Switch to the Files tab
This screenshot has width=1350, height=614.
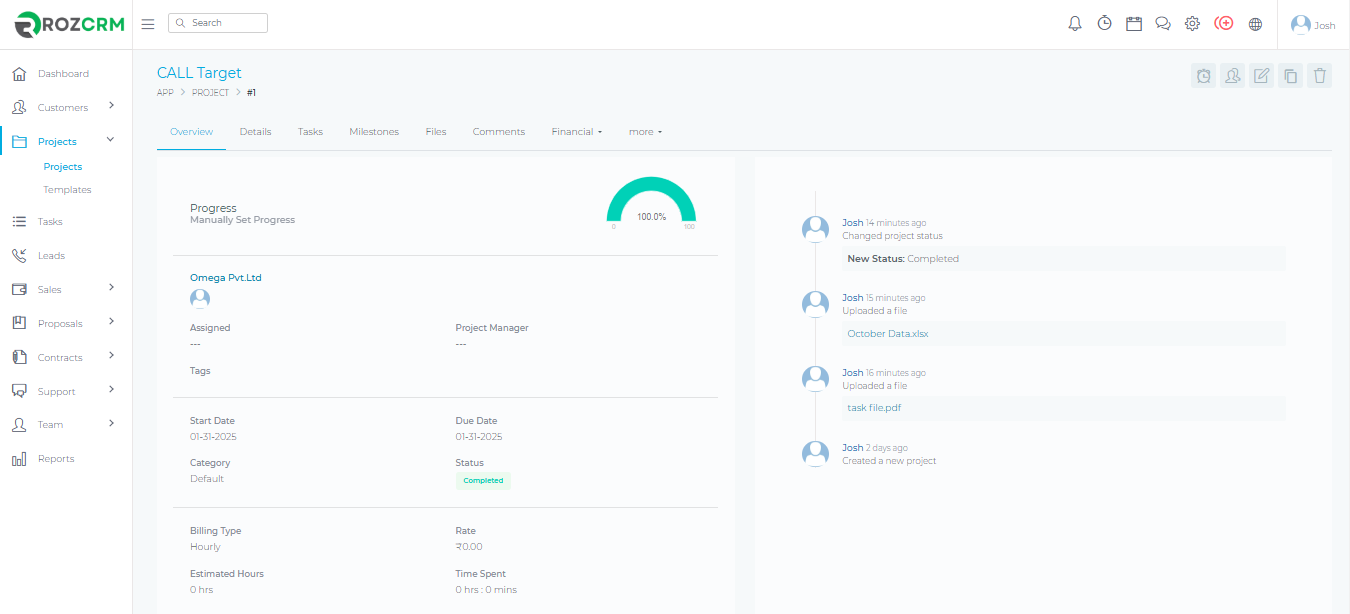coord(435,132)
